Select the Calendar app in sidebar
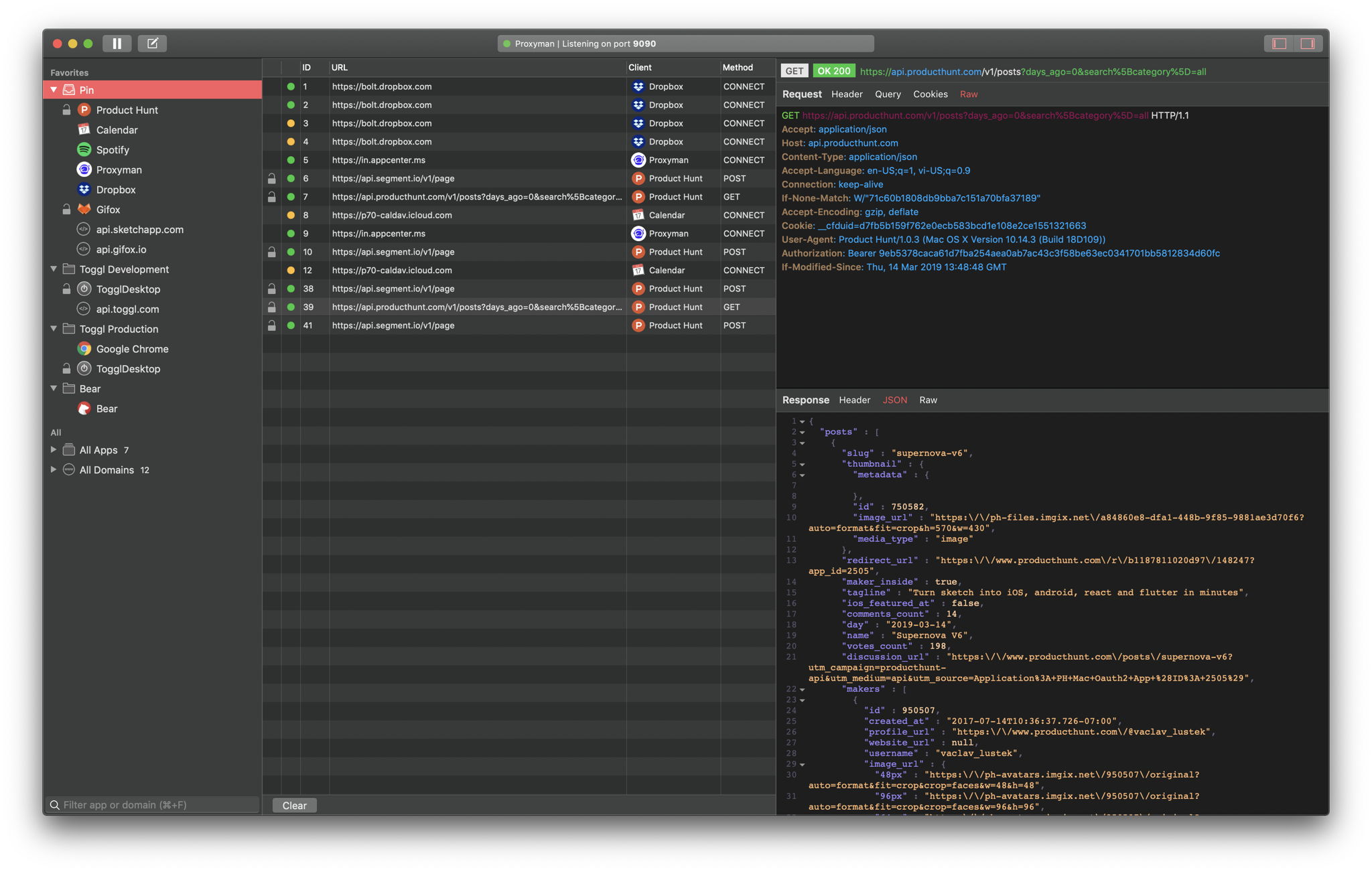 click(117, 130)
